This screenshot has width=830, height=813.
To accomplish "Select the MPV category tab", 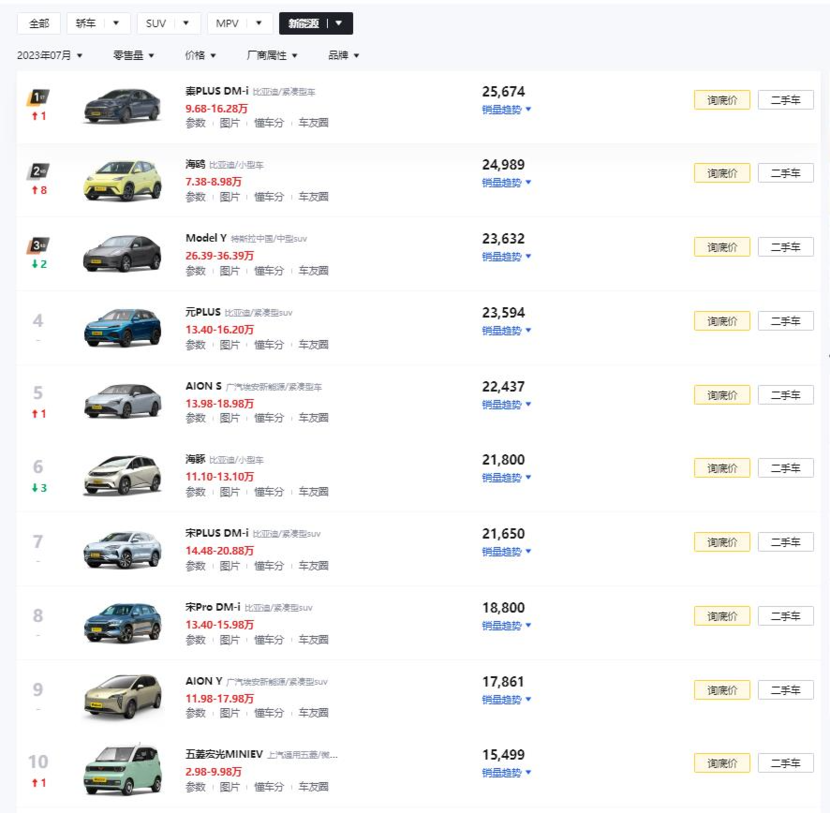I will [x=227, y=23].
